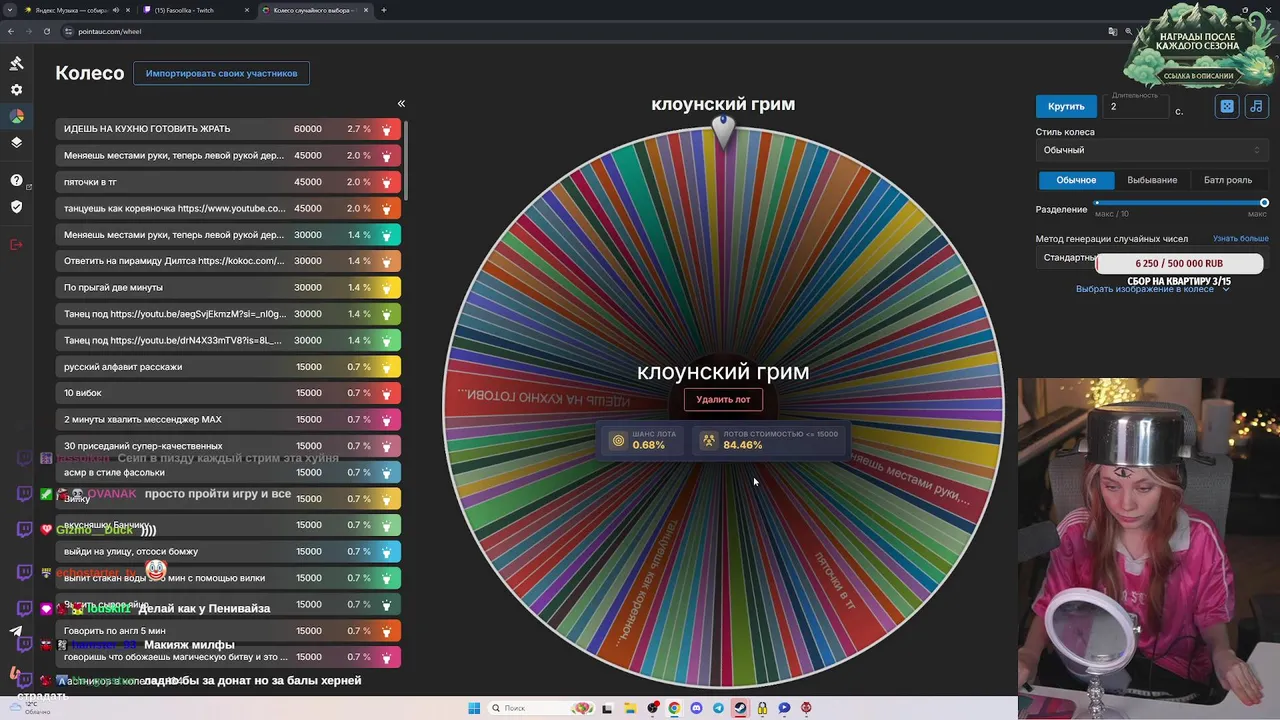This screenshot has width=1280, height=720.
Task: Open File Explorer from the taskbar
Action: (631, 708)
